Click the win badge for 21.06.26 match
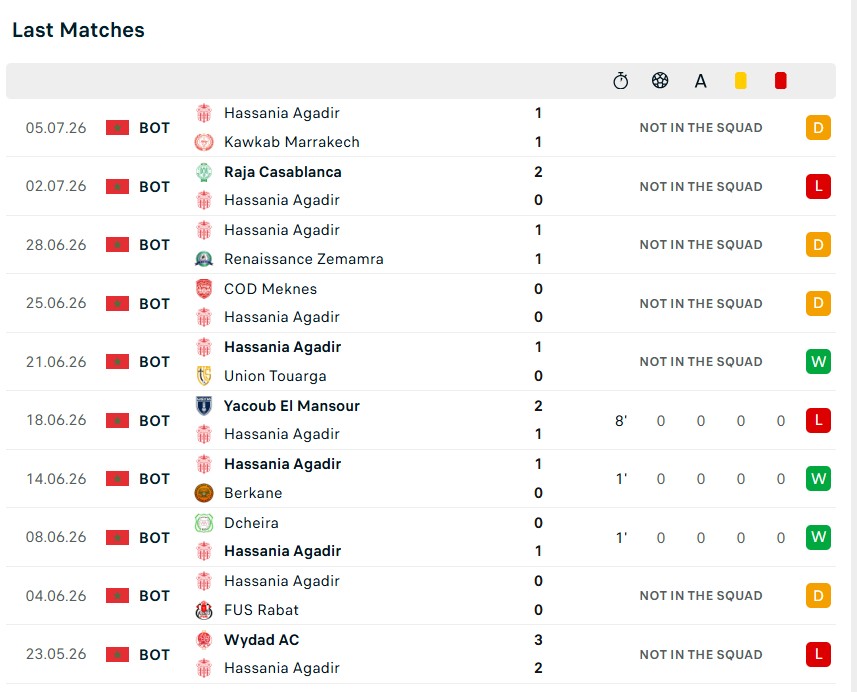 (x=818, y=362)
